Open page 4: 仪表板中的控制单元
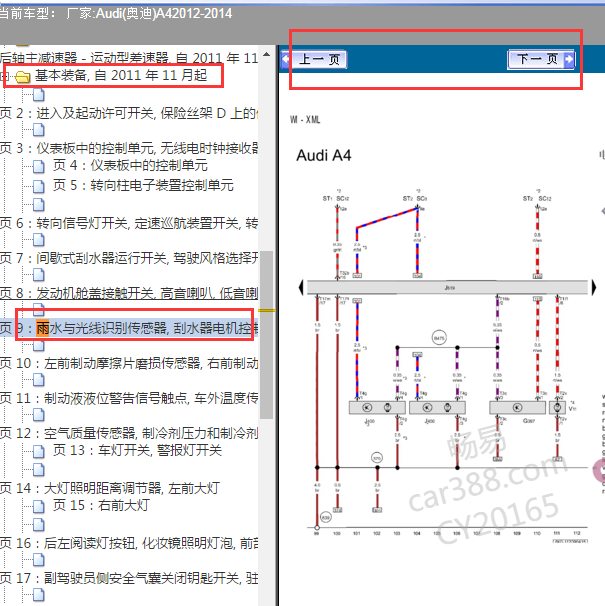 pyautogui.click(x=130, y=165)
